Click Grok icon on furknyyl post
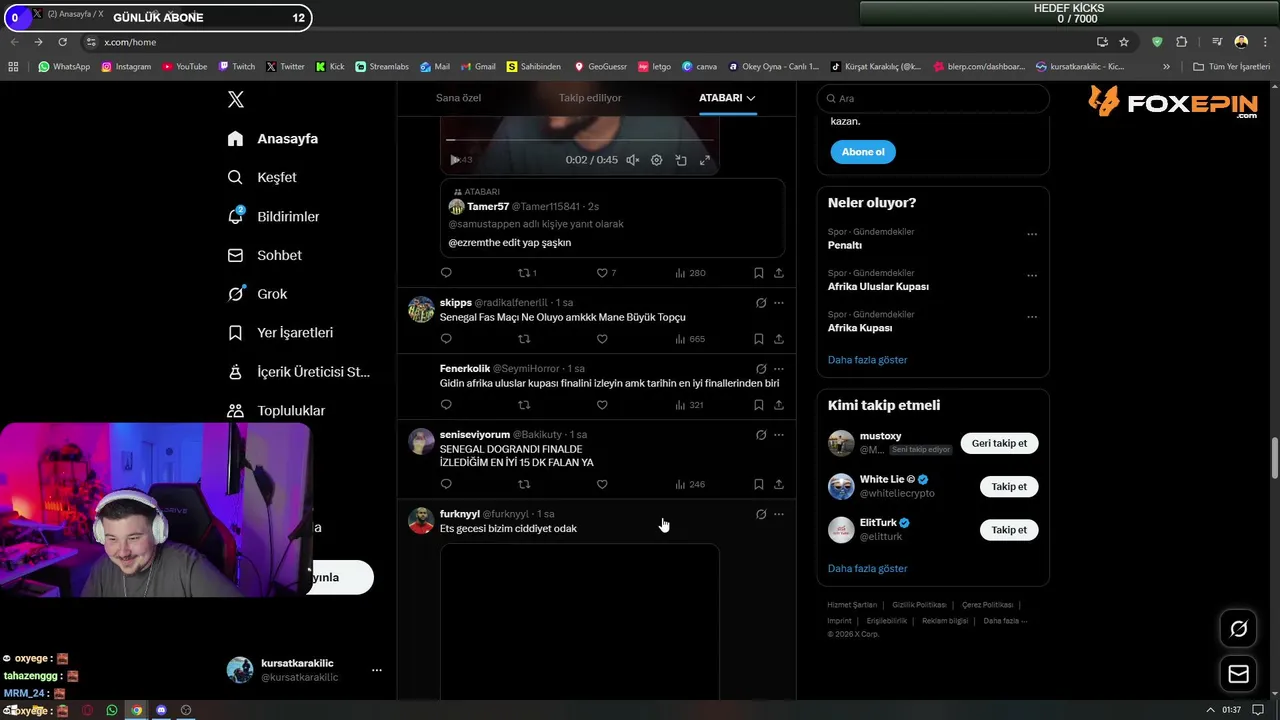Screen dimensions: 1280x720 761,514
